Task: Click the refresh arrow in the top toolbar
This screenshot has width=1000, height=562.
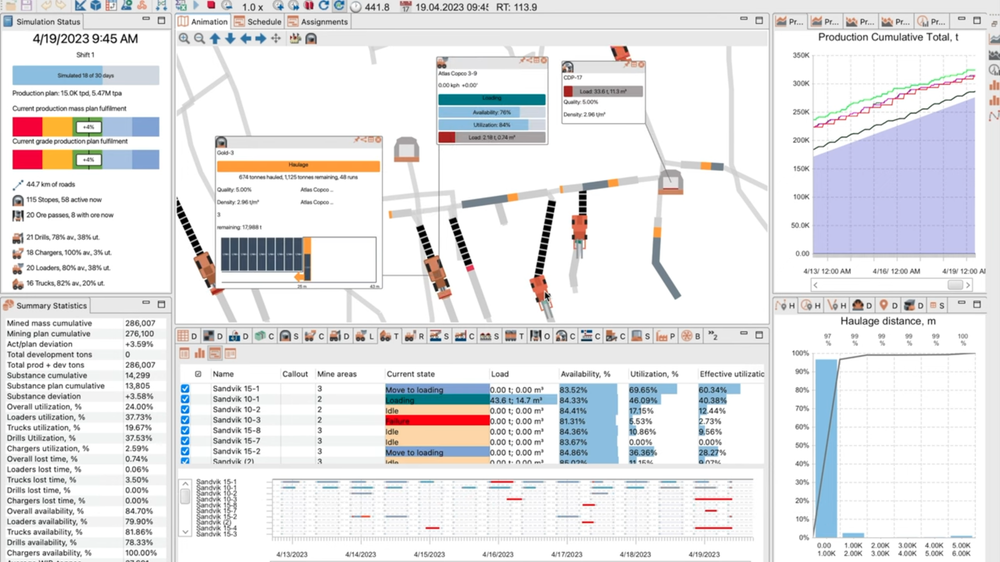Action: [x=323, y=6]
